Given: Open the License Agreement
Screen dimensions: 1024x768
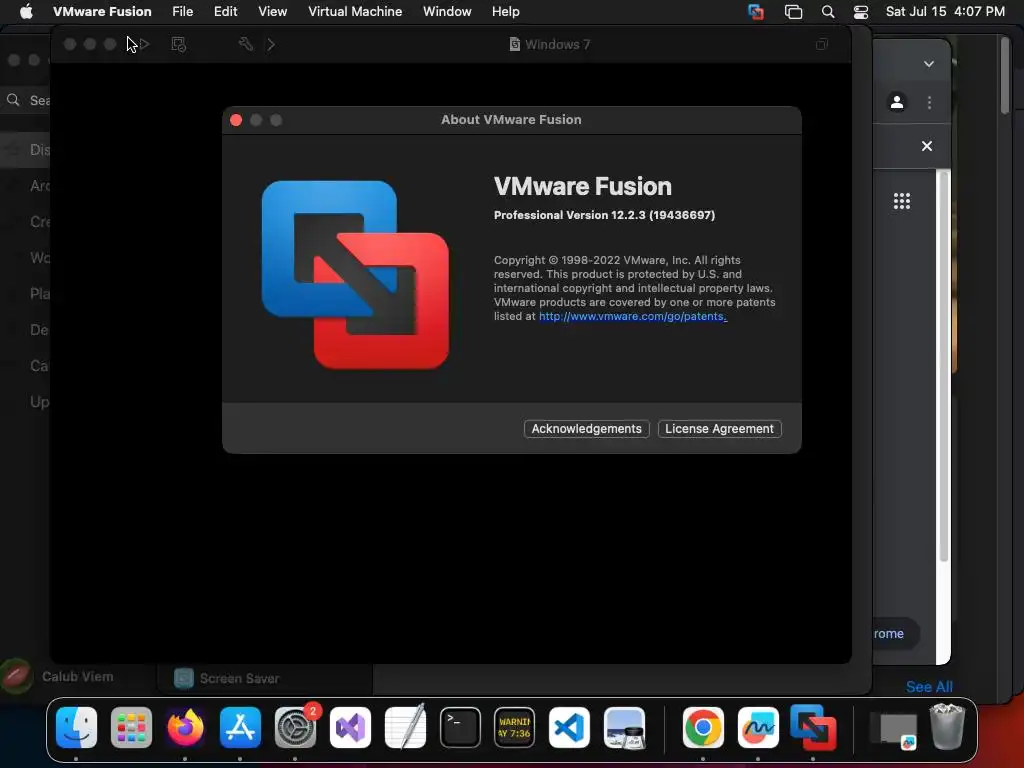Looking at the screenshot, I should click(x=719, y=428).
